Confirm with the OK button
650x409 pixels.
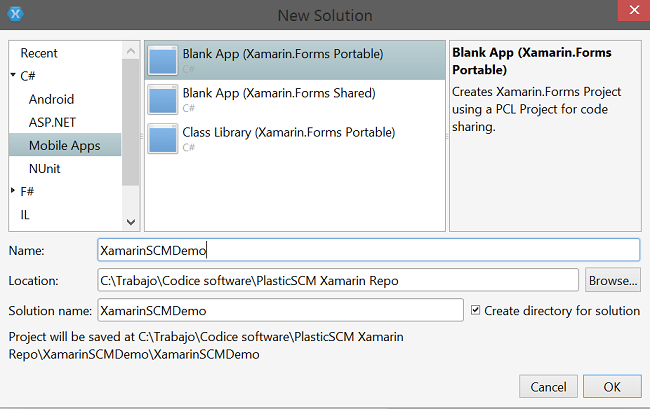tap(612, 387)
